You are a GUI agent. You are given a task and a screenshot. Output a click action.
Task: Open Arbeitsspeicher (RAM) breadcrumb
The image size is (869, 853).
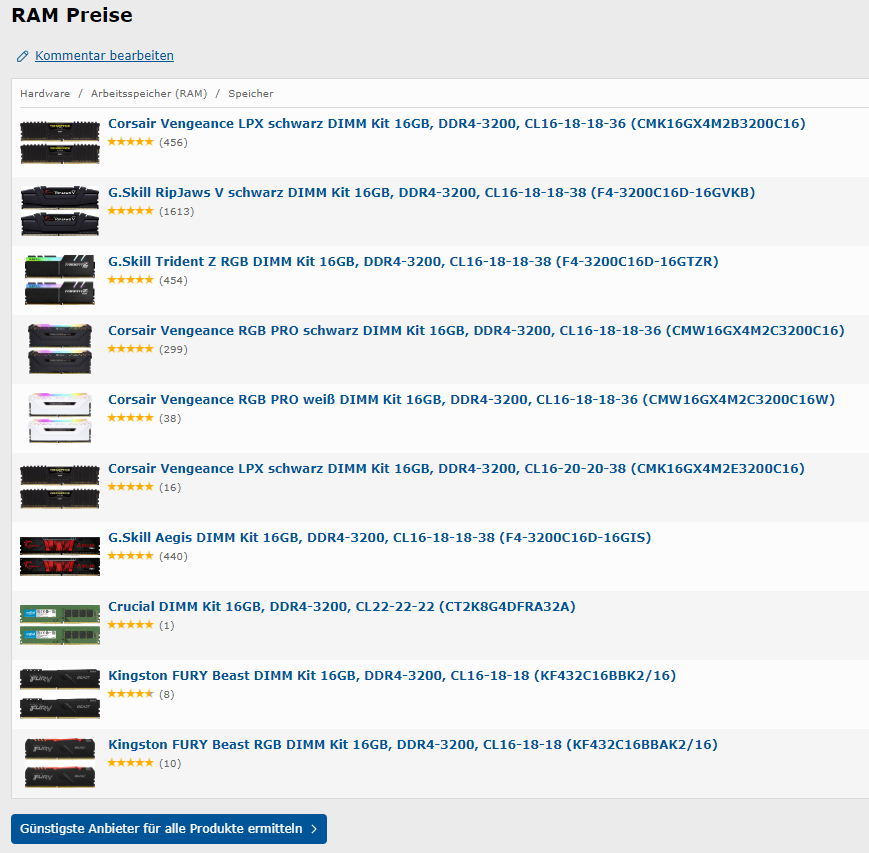pos(149,94)
